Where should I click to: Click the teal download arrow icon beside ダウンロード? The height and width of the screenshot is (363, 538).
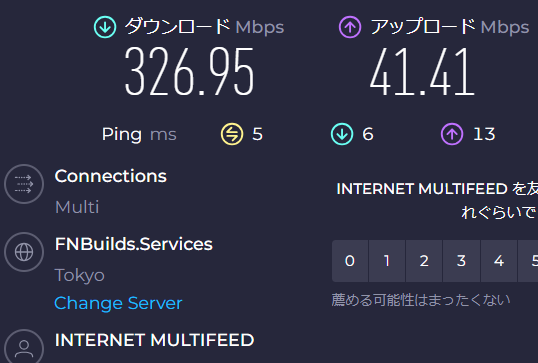click(105, 27)
